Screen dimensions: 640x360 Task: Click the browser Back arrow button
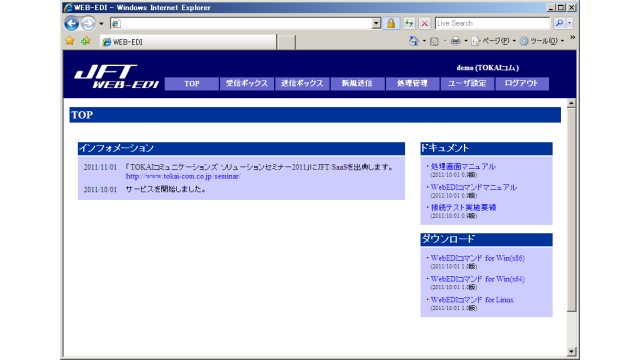coord(71,23)
